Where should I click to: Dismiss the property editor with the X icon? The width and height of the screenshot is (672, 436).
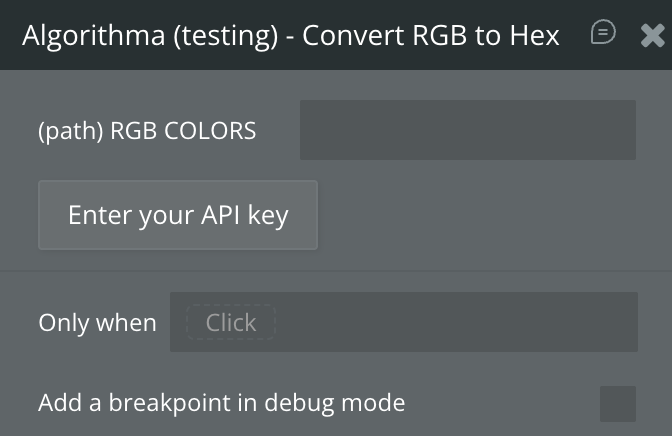tap(652, 36)
